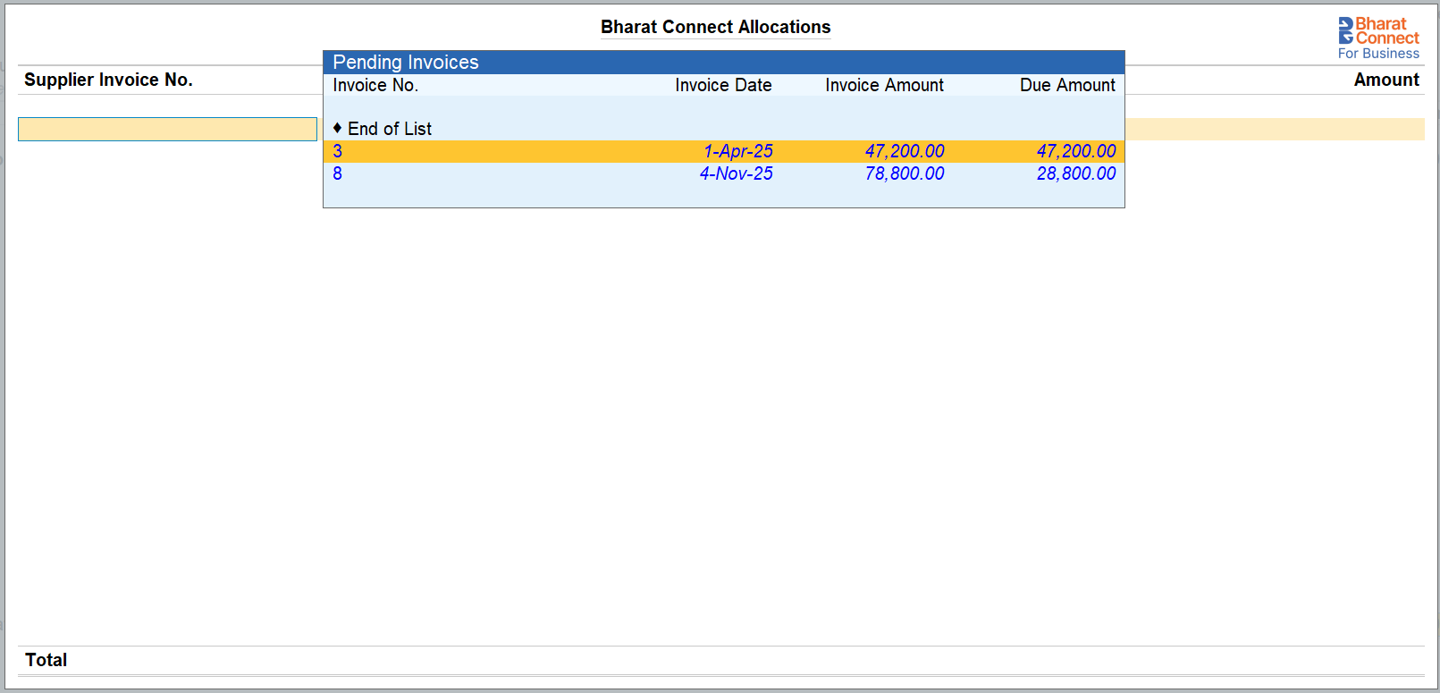Click the Invoice Amount column header
This screenshot has width=1440, height=693.
point(884,86)
